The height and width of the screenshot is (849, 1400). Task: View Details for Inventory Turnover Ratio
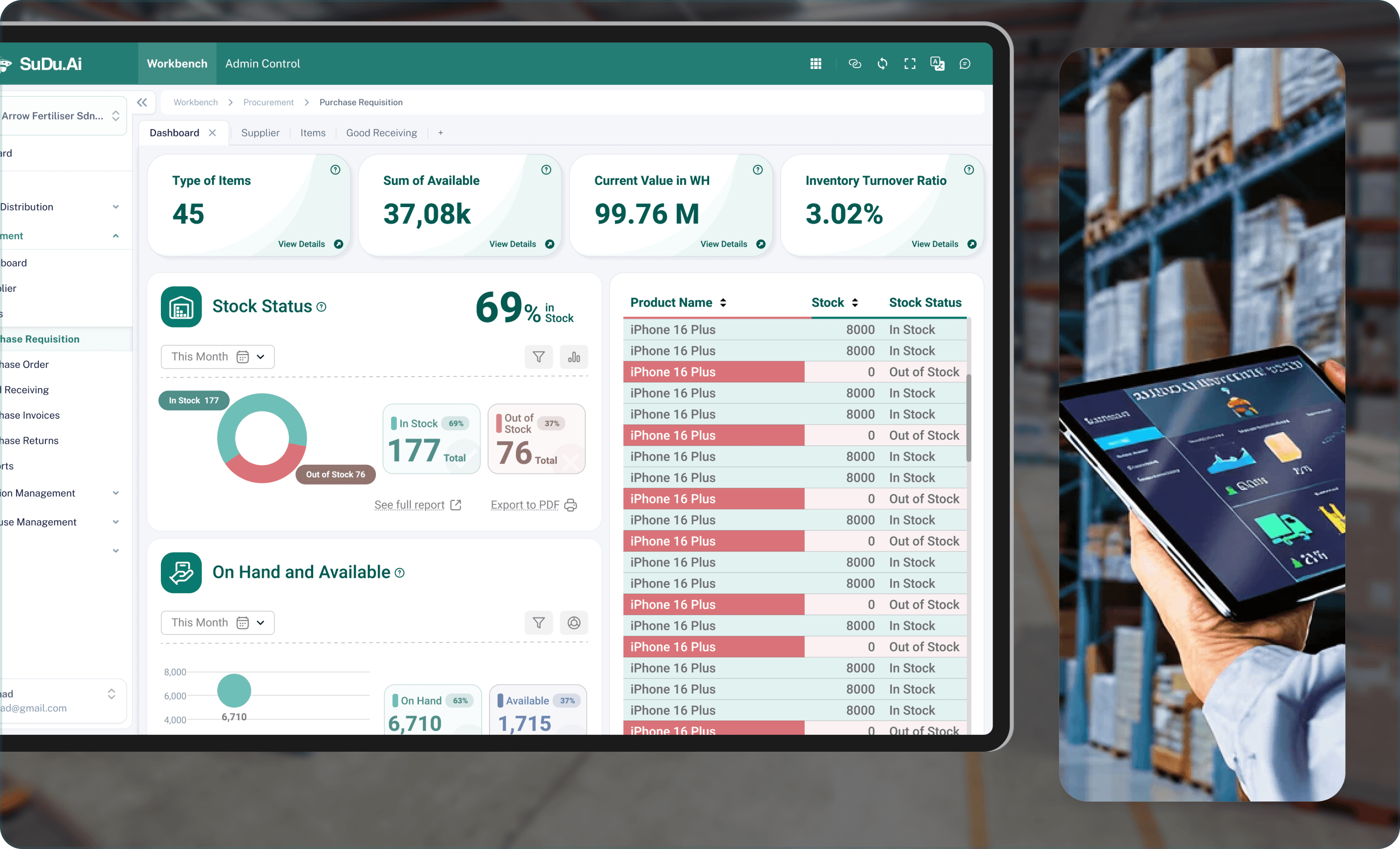point(944,244)
